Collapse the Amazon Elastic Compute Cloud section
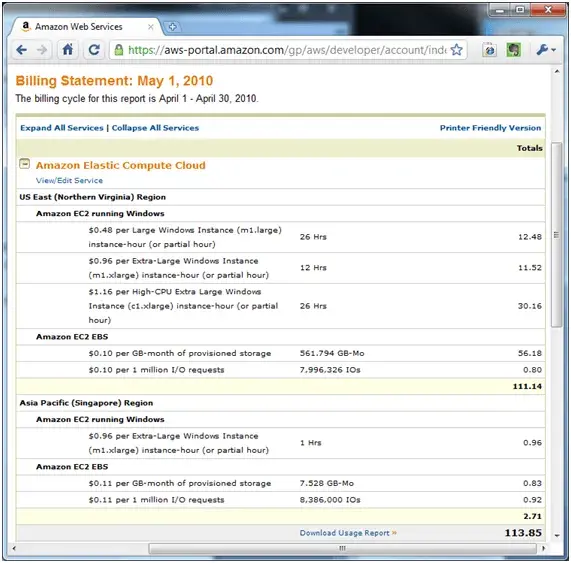The width and height of the screenshot is (571, 563). click(x=24, y=164)
